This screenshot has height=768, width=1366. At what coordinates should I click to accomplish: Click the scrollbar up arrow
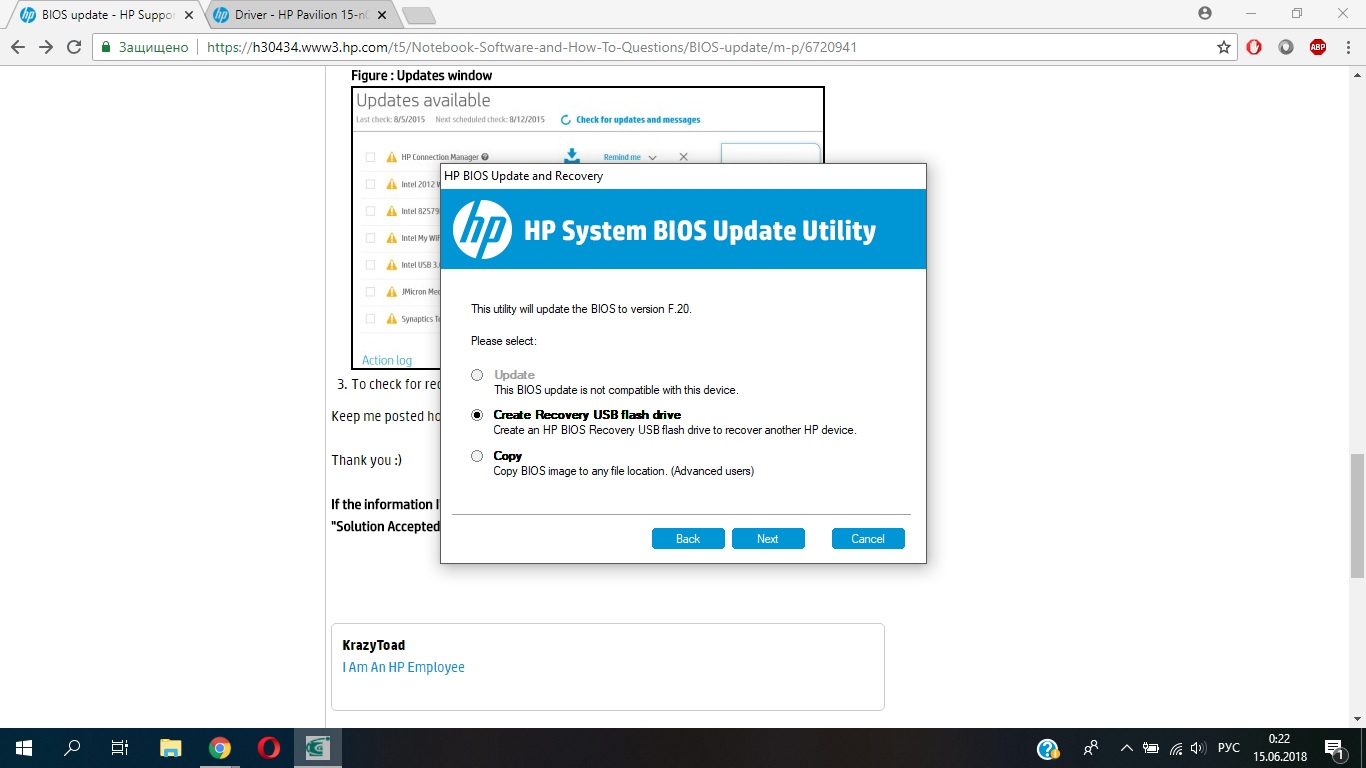pos(1357,74)
